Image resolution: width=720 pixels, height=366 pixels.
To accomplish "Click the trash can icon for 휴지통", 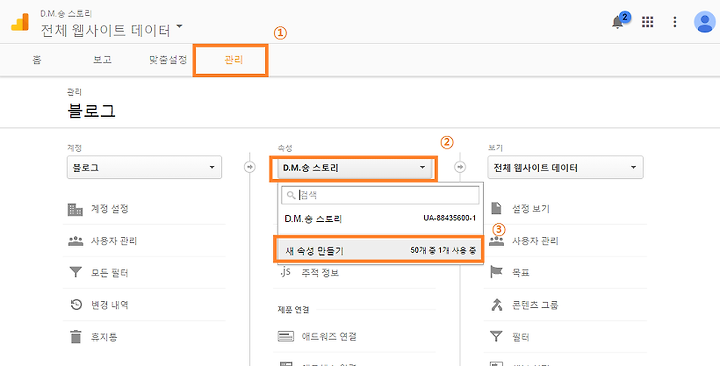I will pyautogui.click(x=75, y=337).
